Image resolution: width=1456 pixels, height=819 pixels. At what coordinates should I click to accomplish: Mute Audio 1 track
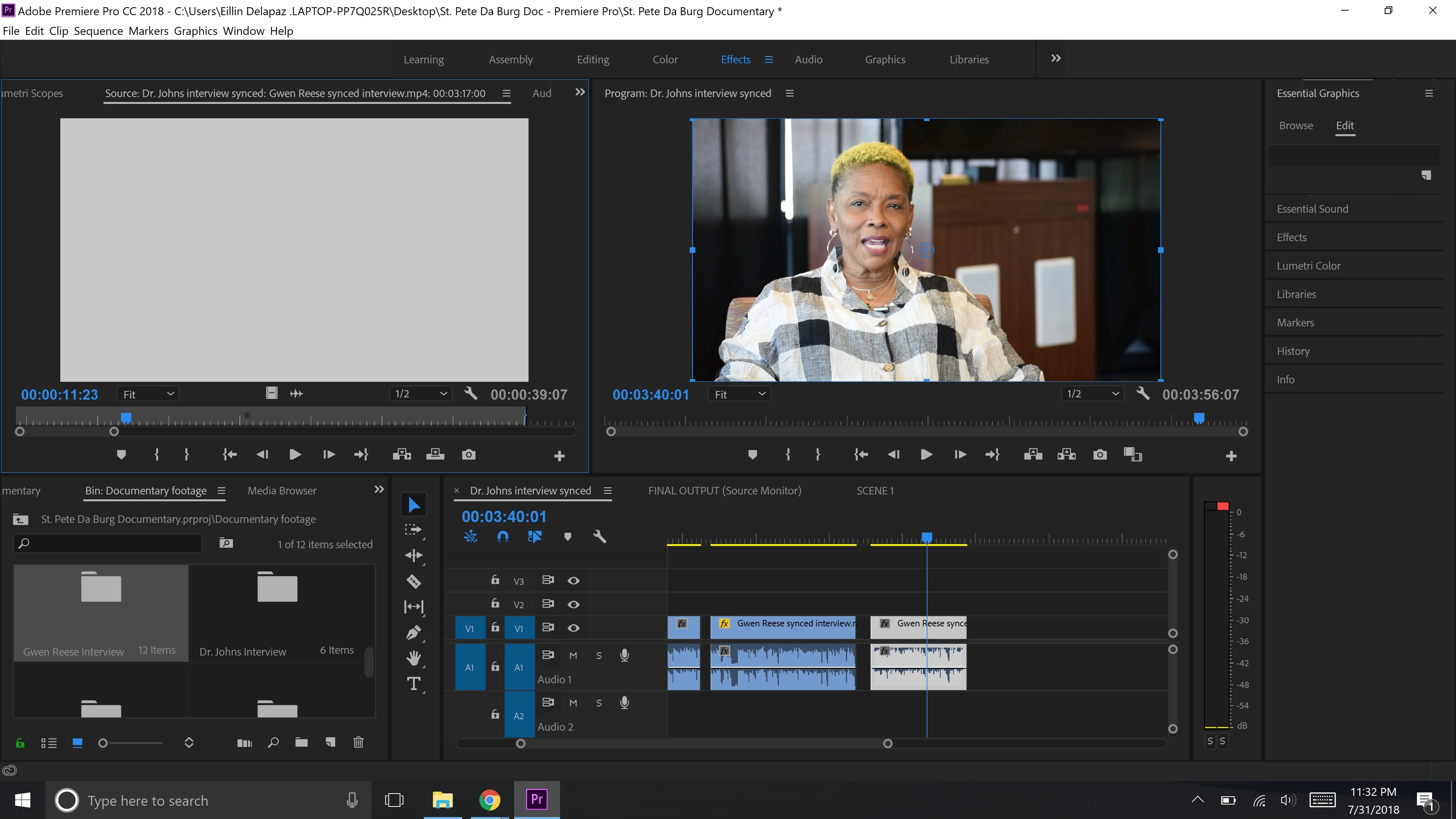point(573,655)
